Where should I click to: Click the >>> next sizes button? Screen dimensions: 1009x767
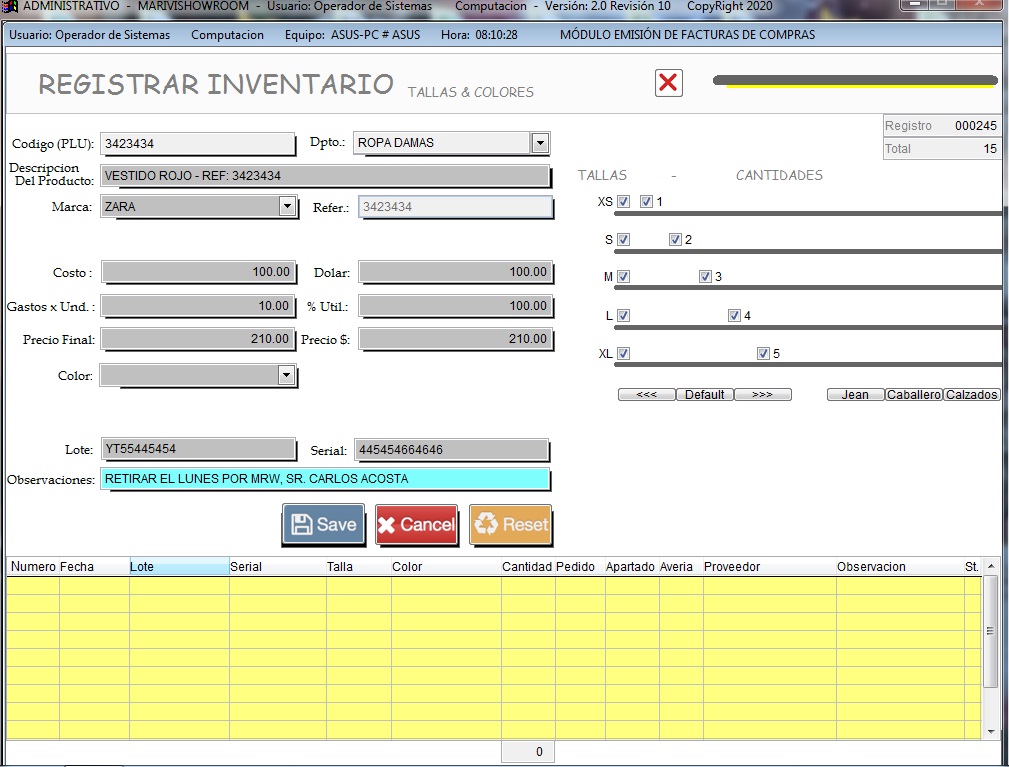(763, 394)
